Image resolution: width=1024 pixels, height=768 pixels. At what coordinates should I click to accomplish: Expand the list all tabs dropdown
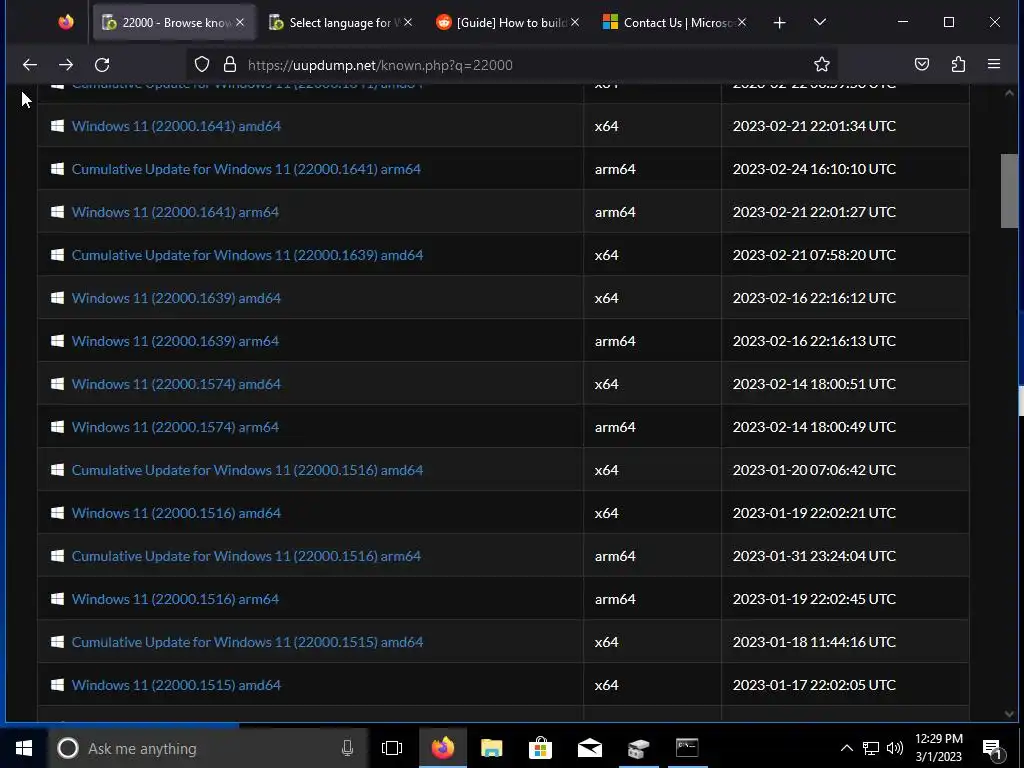tap(820, 22)
